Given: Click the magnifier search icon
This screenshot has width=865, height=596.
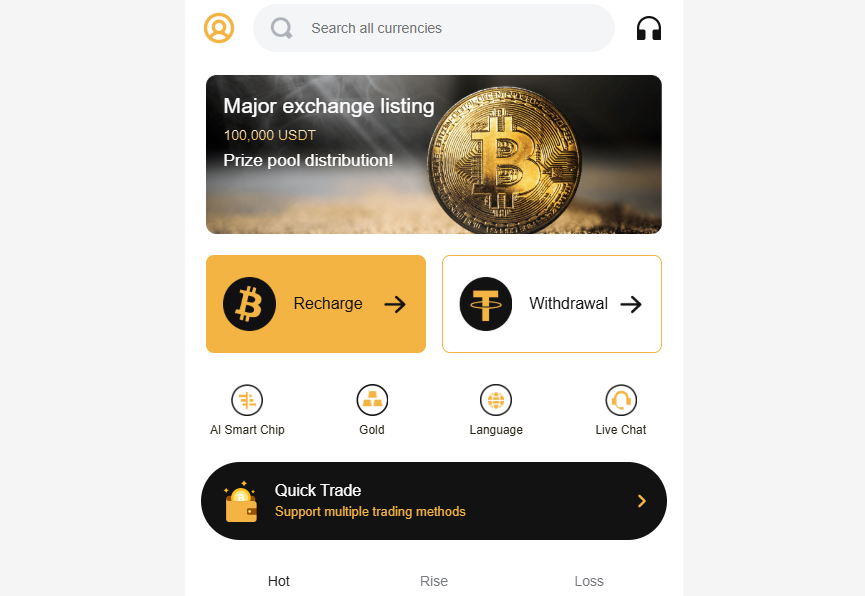Looking at the screenshot, I should (281, 28).
